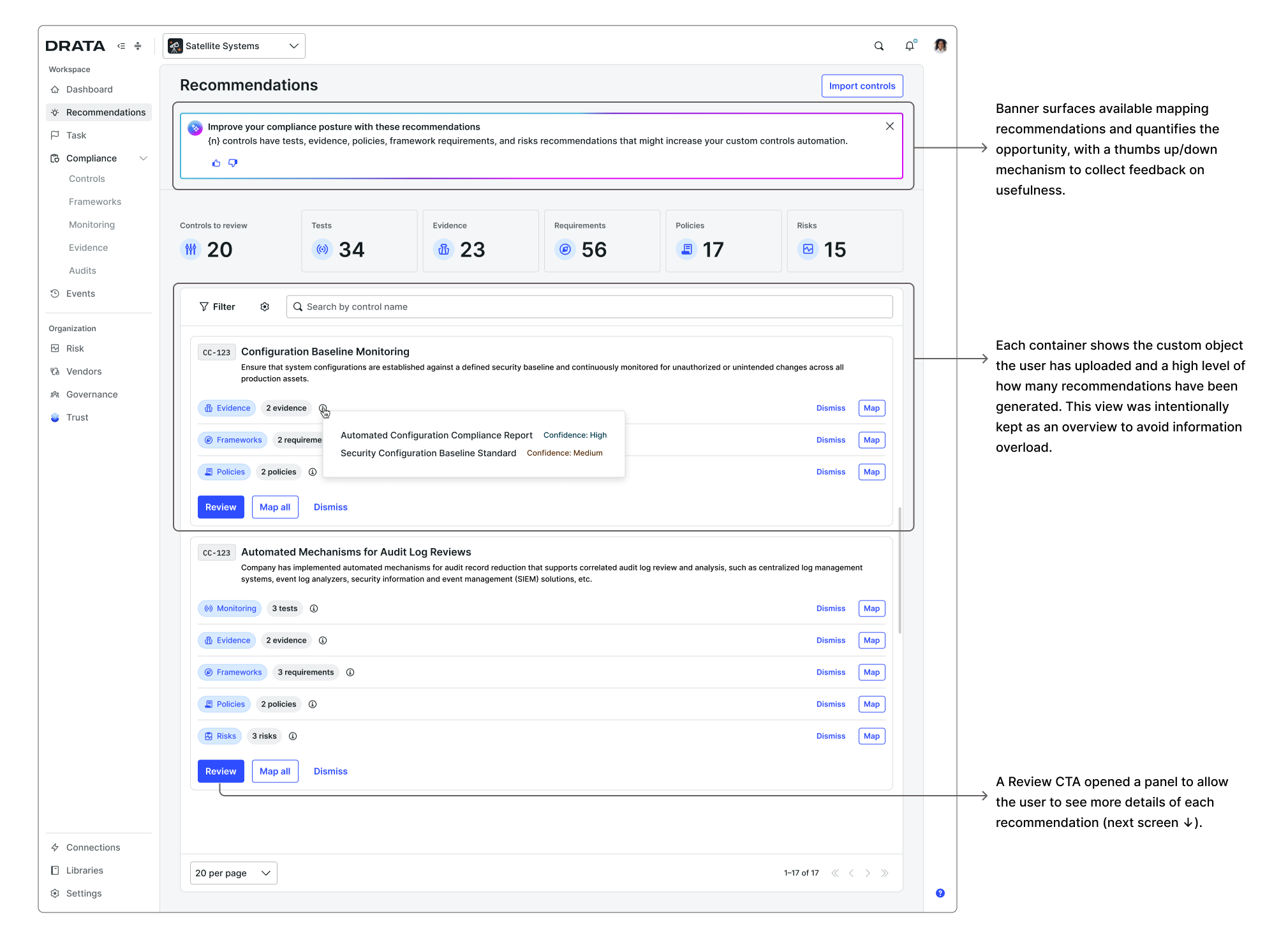Open the help question mark icon
The width and height of the screenshot is (1288, 938).
coord(940,893)
